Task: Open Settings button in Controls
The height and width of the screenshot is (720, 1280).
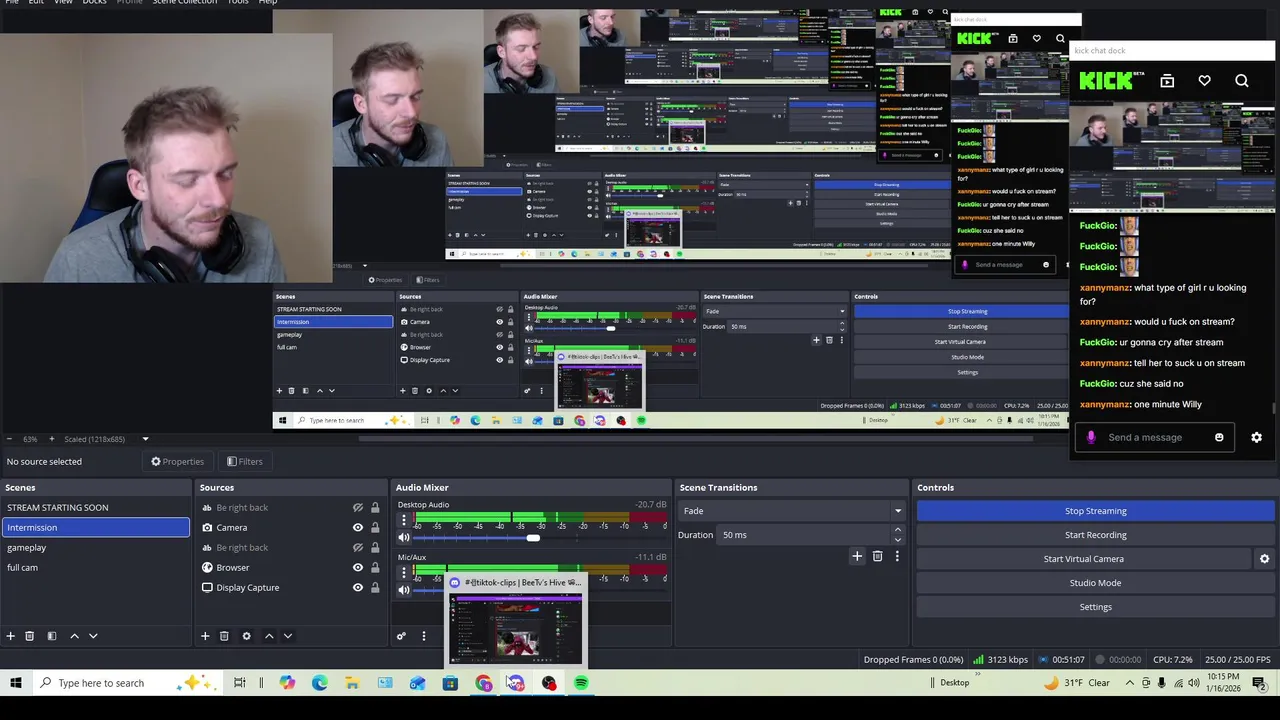Action: point(1095,607)
